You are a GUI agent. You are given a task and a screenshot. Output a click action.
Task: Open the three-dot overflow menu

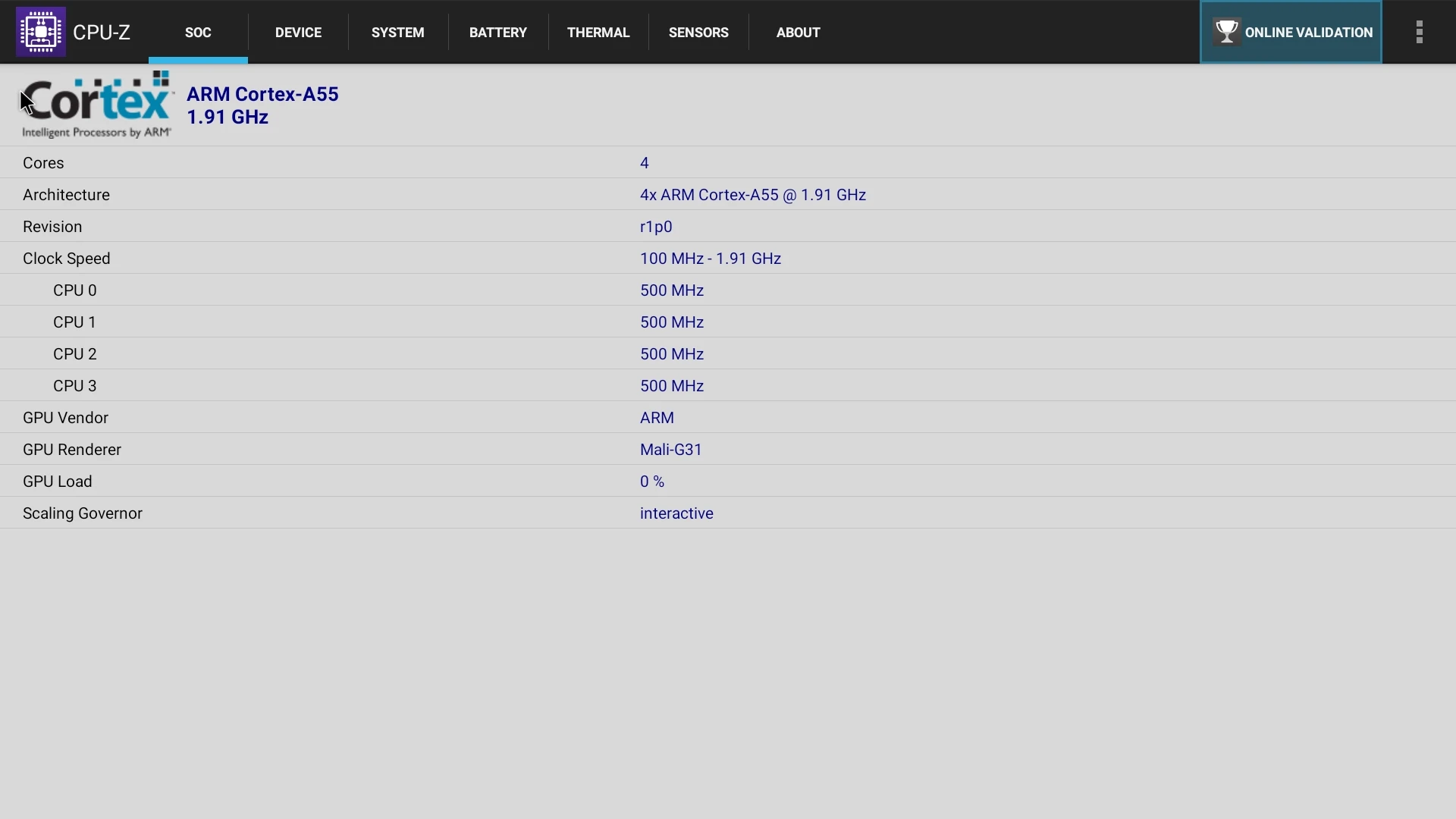[x=1419, y=32]
